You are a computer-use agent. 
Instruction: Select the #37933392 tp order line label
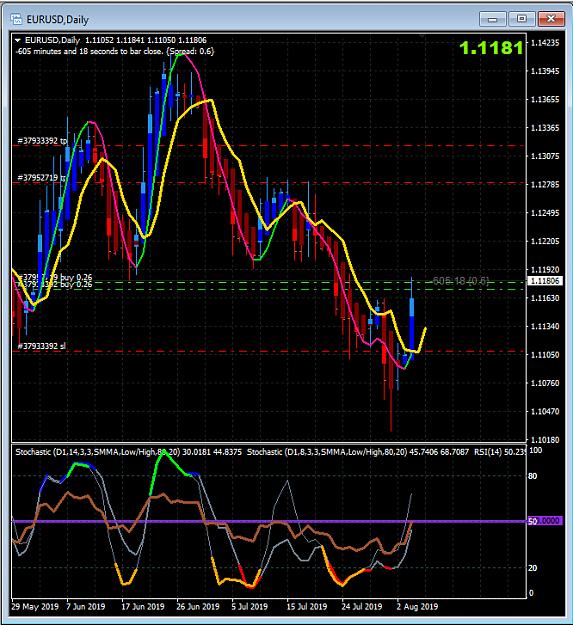42,141
